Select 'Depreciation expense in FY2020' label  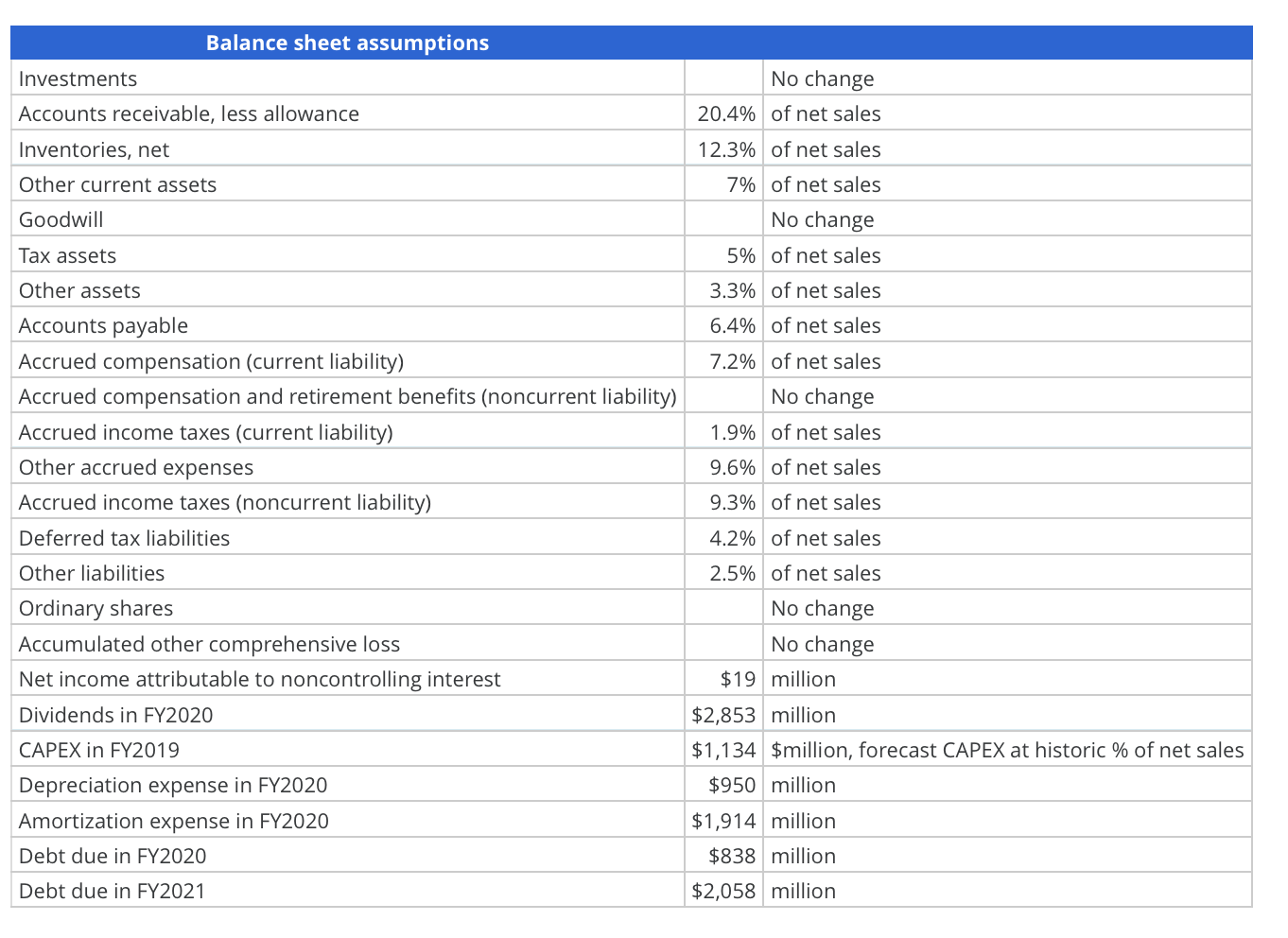pyautogui.click(x=173, y=785)
